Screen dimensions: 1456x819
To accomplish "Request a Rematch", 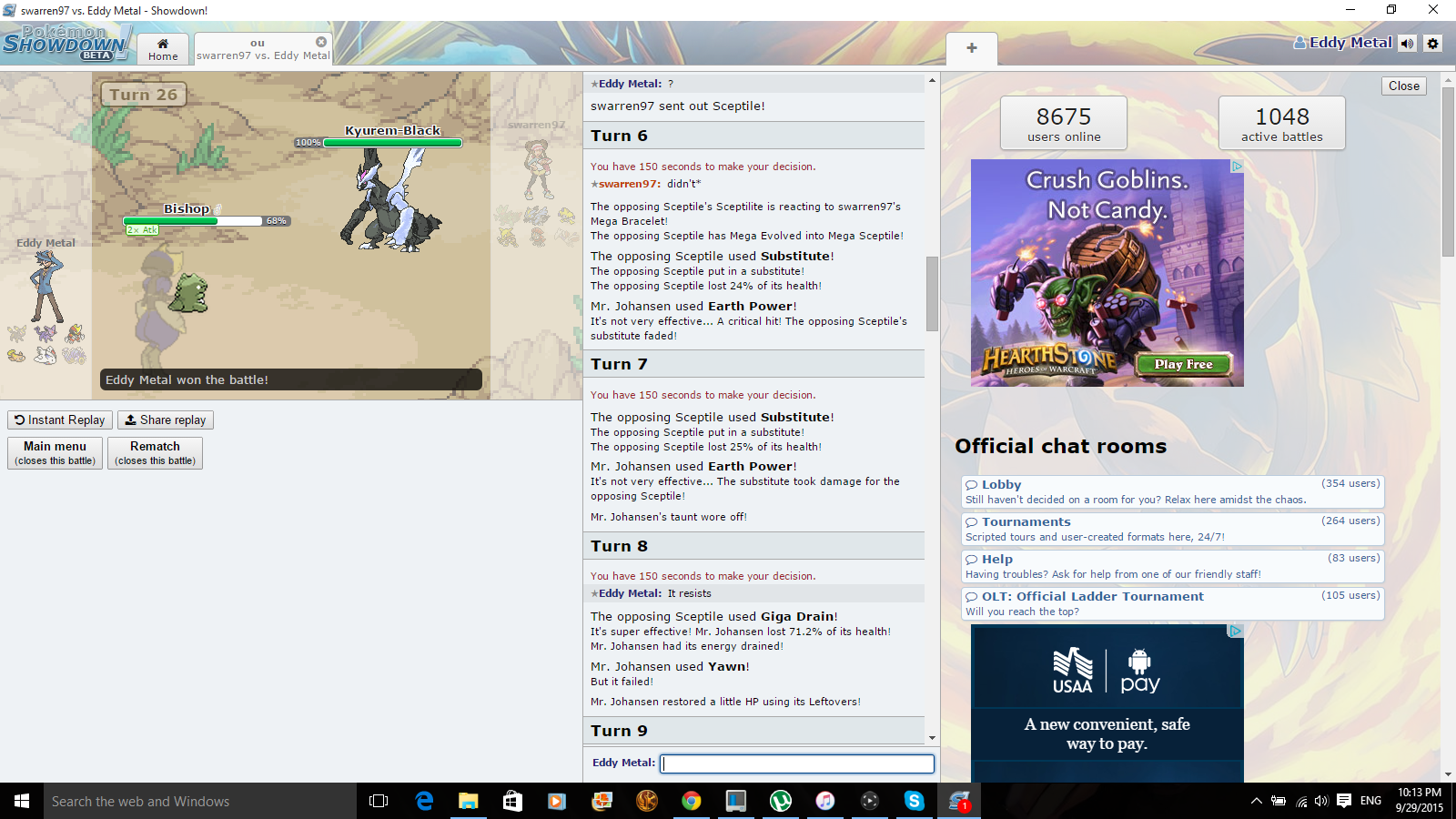I will point(155,452).
